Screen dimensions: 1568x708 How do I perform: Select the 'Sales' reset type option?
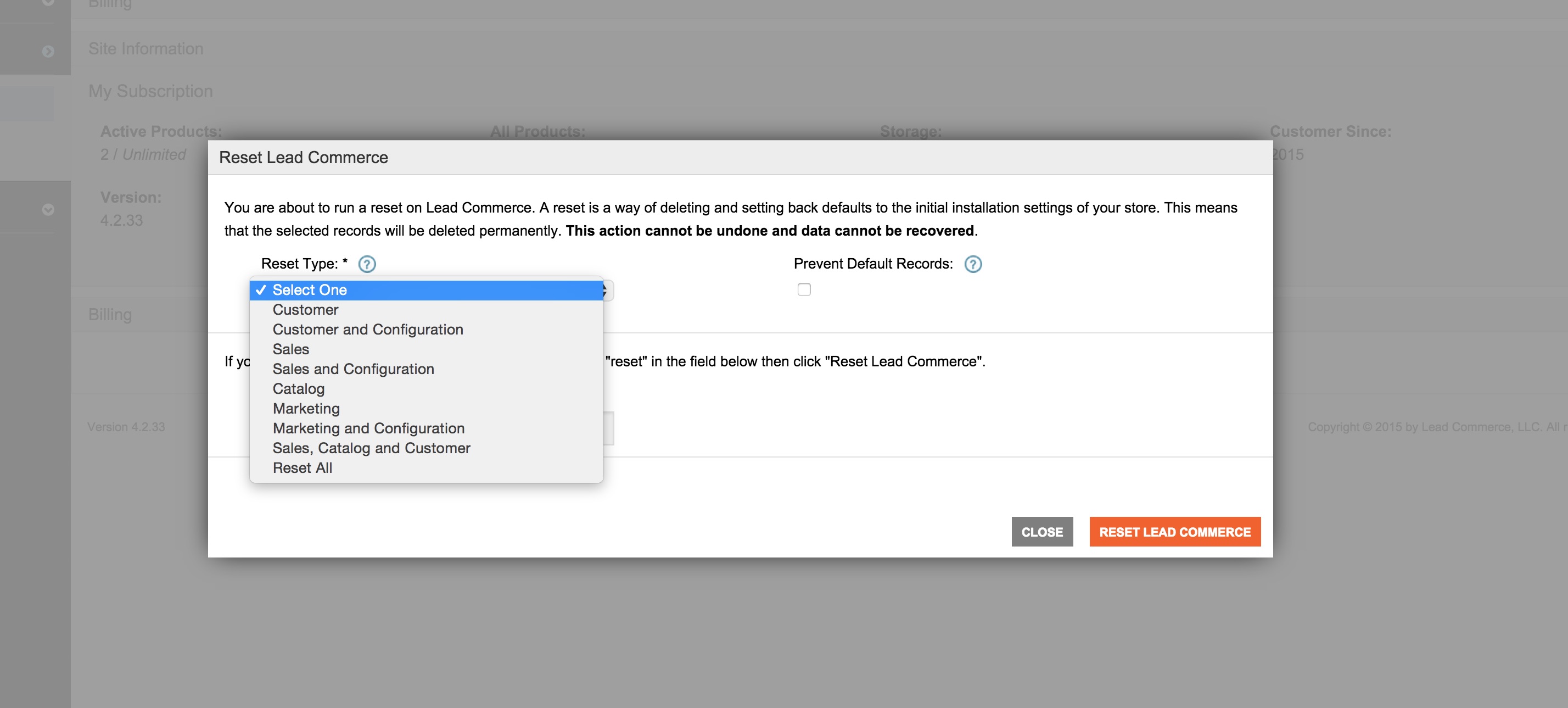point(426,349)
